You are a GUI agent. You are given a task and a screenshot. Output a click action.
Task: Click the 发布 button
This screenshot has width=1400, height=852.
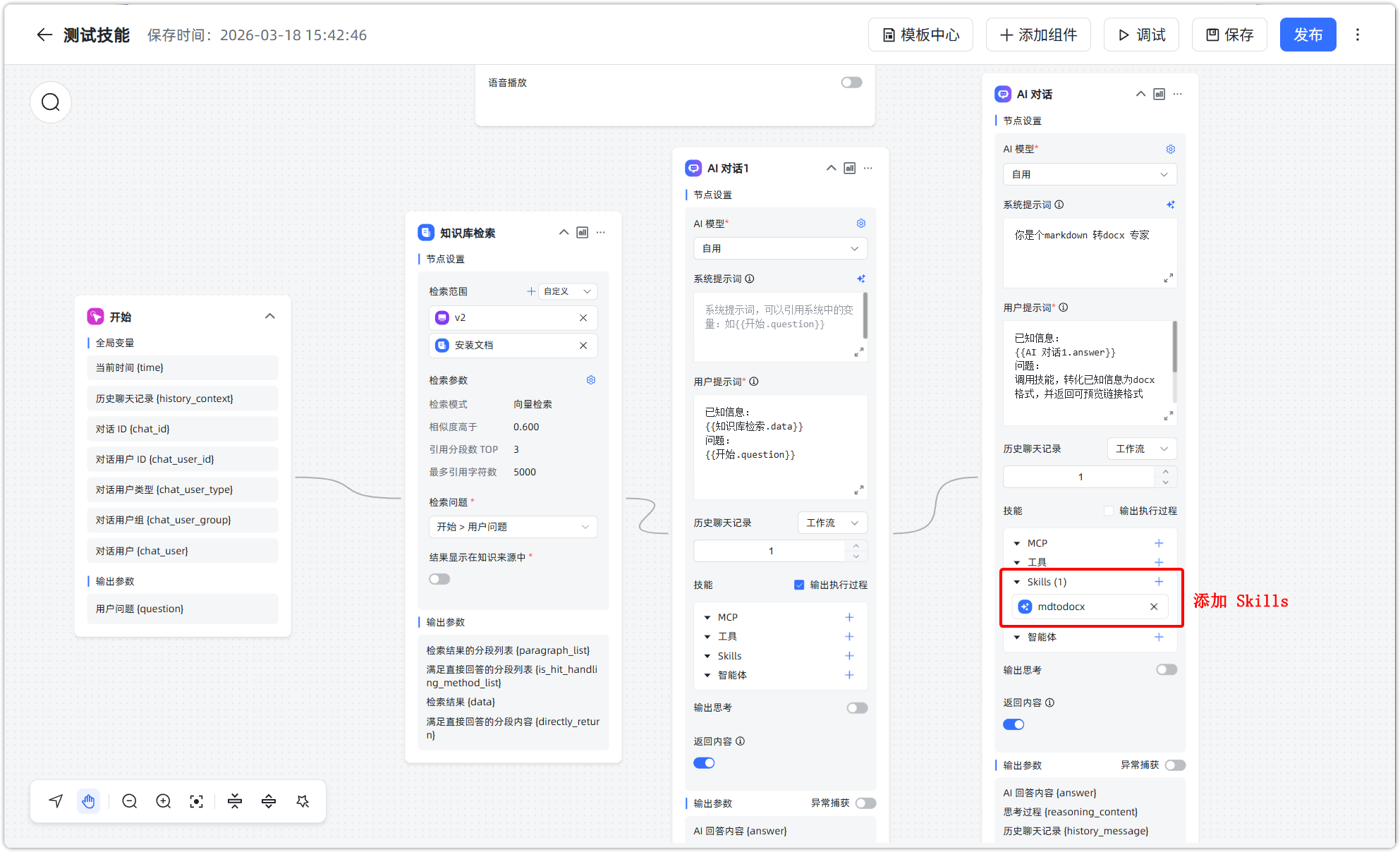(x=1308, y=35)
